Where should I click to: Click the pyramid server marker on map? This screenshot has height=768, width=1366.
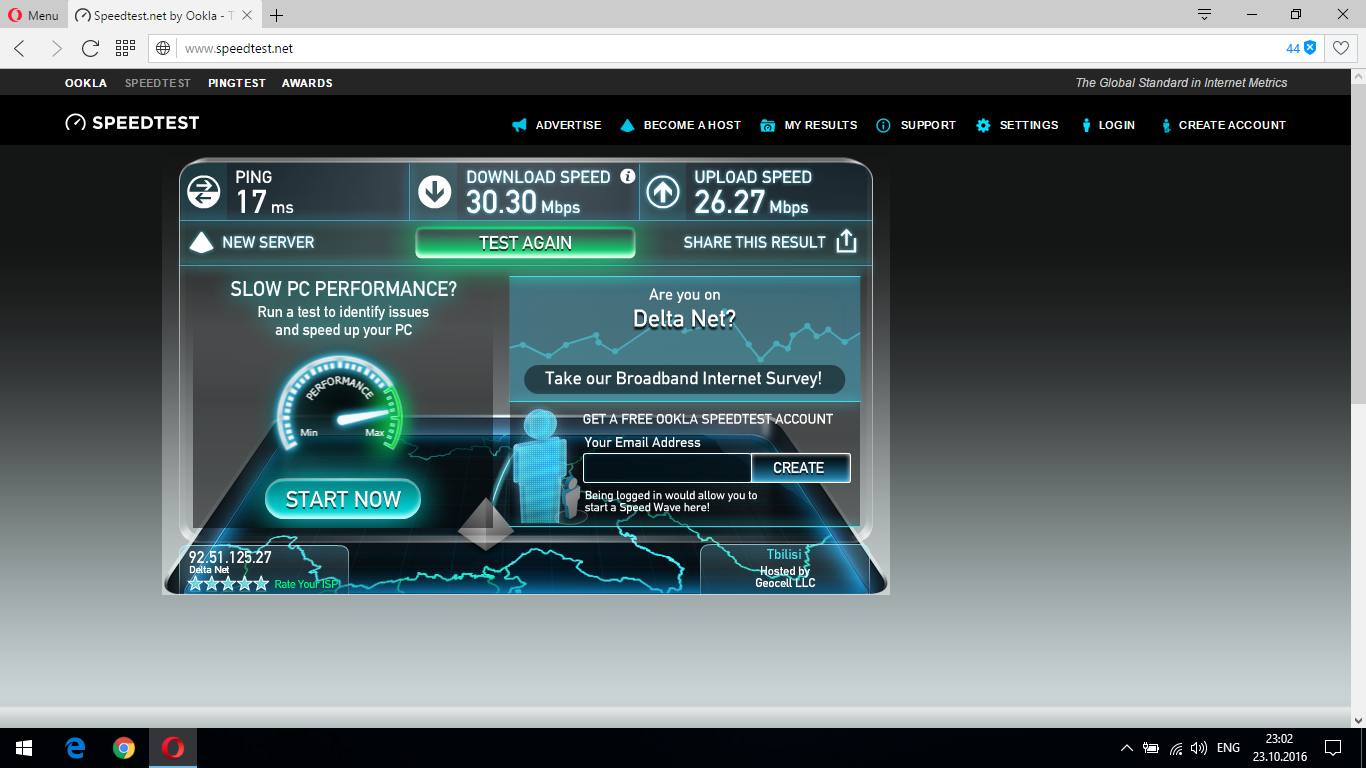486,524
